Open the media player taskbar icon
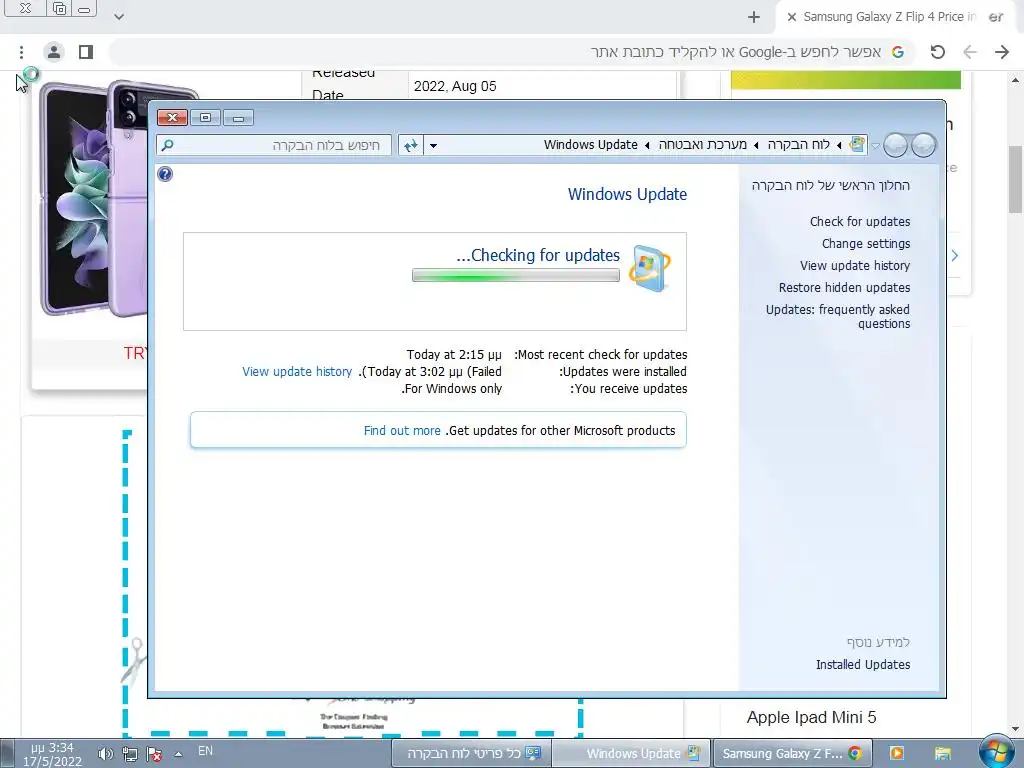This screenshot has height=768, width=1024. pos(897,754)
